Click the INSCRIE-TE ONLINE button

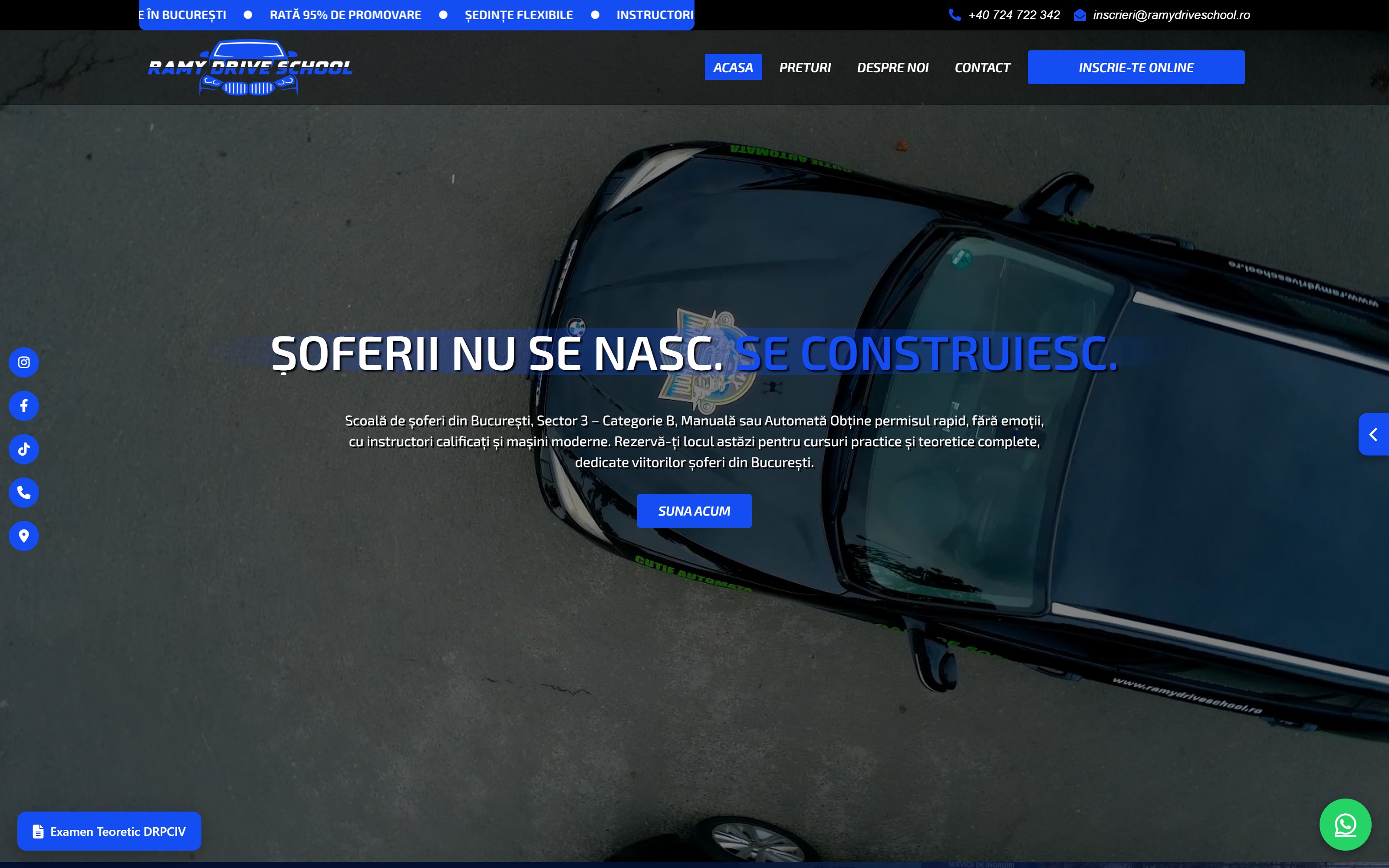click(1136, 67)
